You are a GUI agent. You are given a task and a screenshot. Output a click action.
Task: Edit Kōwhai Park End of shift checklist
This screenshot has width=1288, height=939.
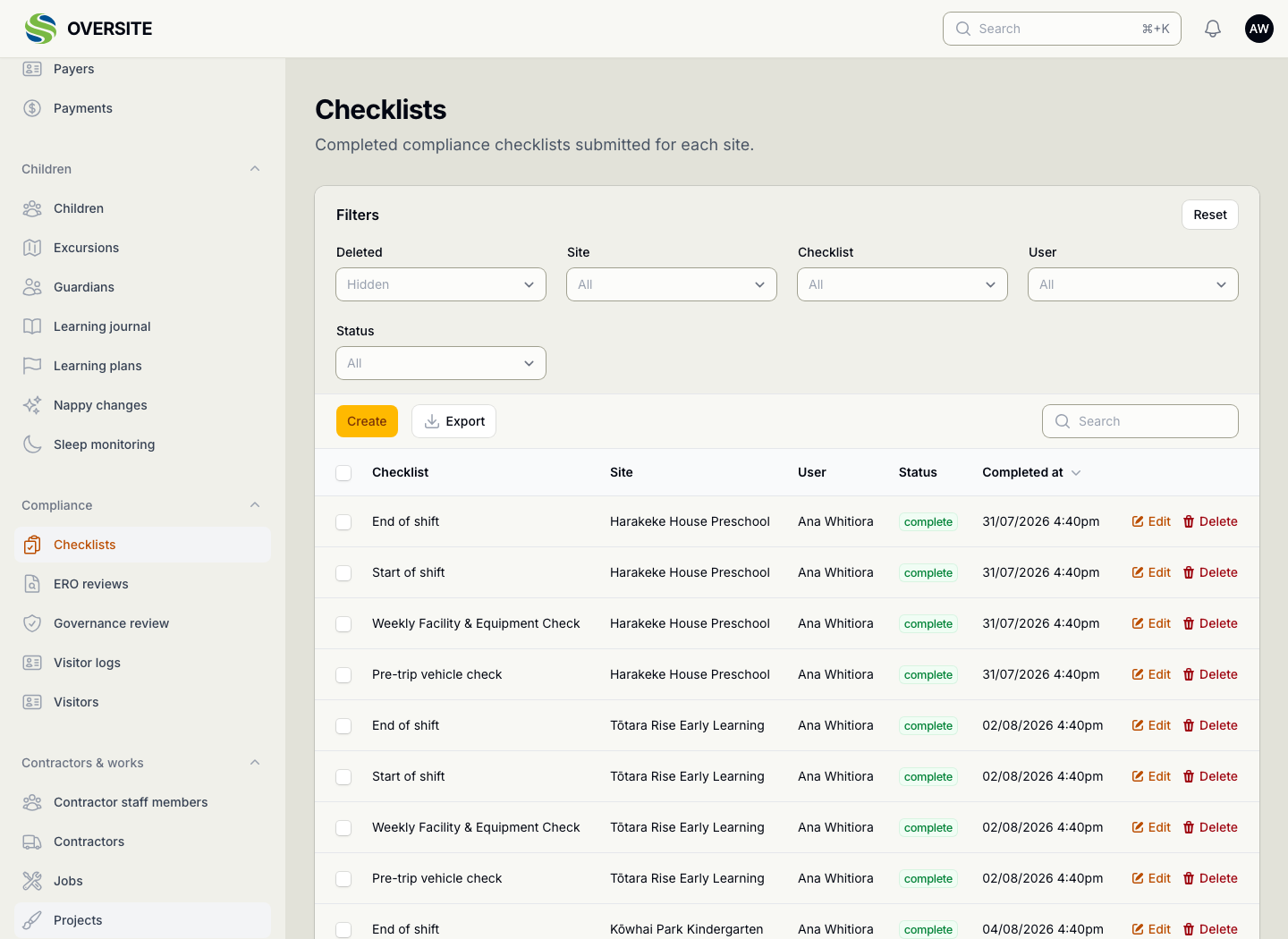(1151, 929)
